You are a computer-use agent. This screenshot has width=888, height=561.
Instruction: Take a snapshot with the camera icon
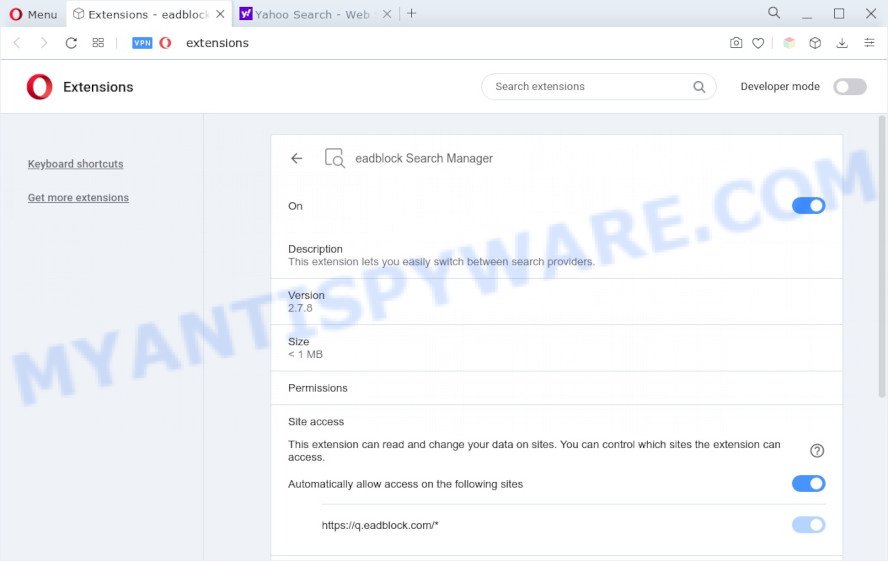pyautogui.click(x=736, y=43)
